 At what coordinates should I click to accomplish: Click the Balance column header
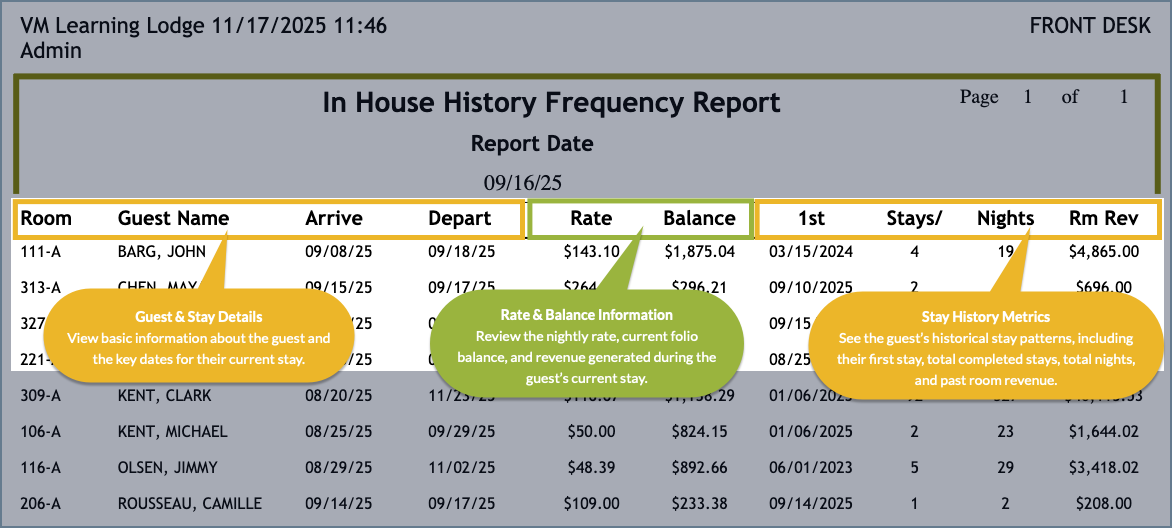coord(699,218)
